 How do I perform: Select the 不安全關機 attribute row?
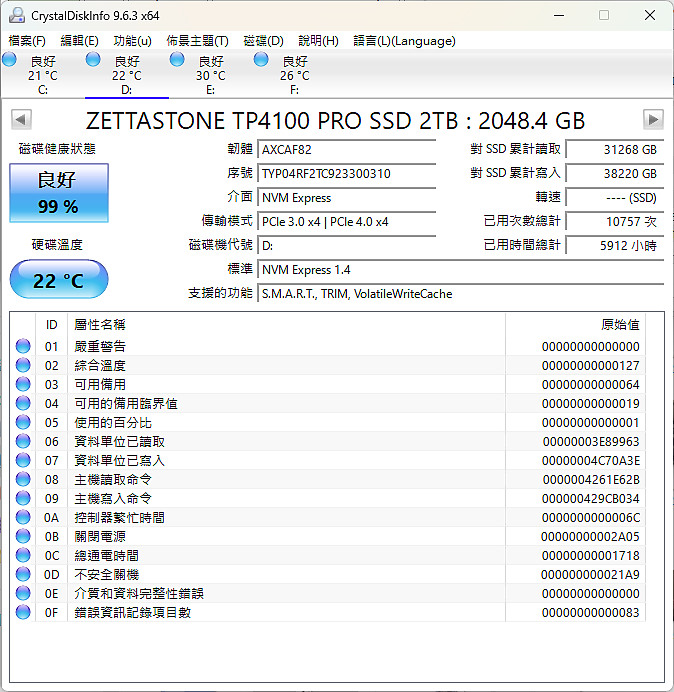click(328, 574)
